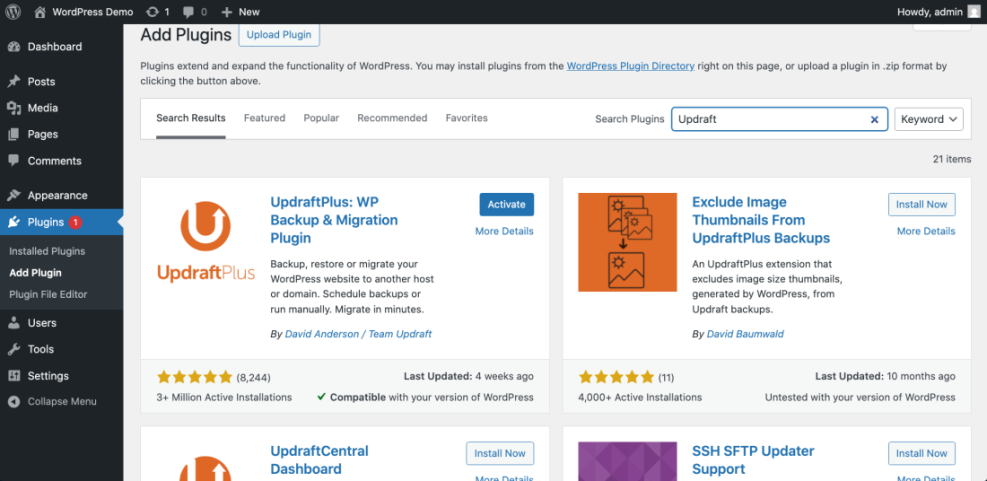Click the Tools wrench icon in sidebar
Screen dimensions: 987x481
[14, 349]
